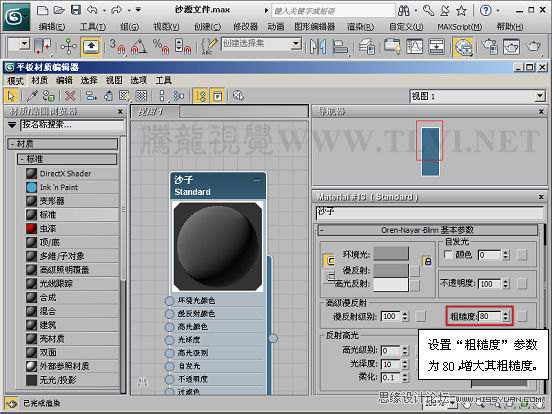Enable the self-illumination 颜色 checkbox

tap(448, 254)
